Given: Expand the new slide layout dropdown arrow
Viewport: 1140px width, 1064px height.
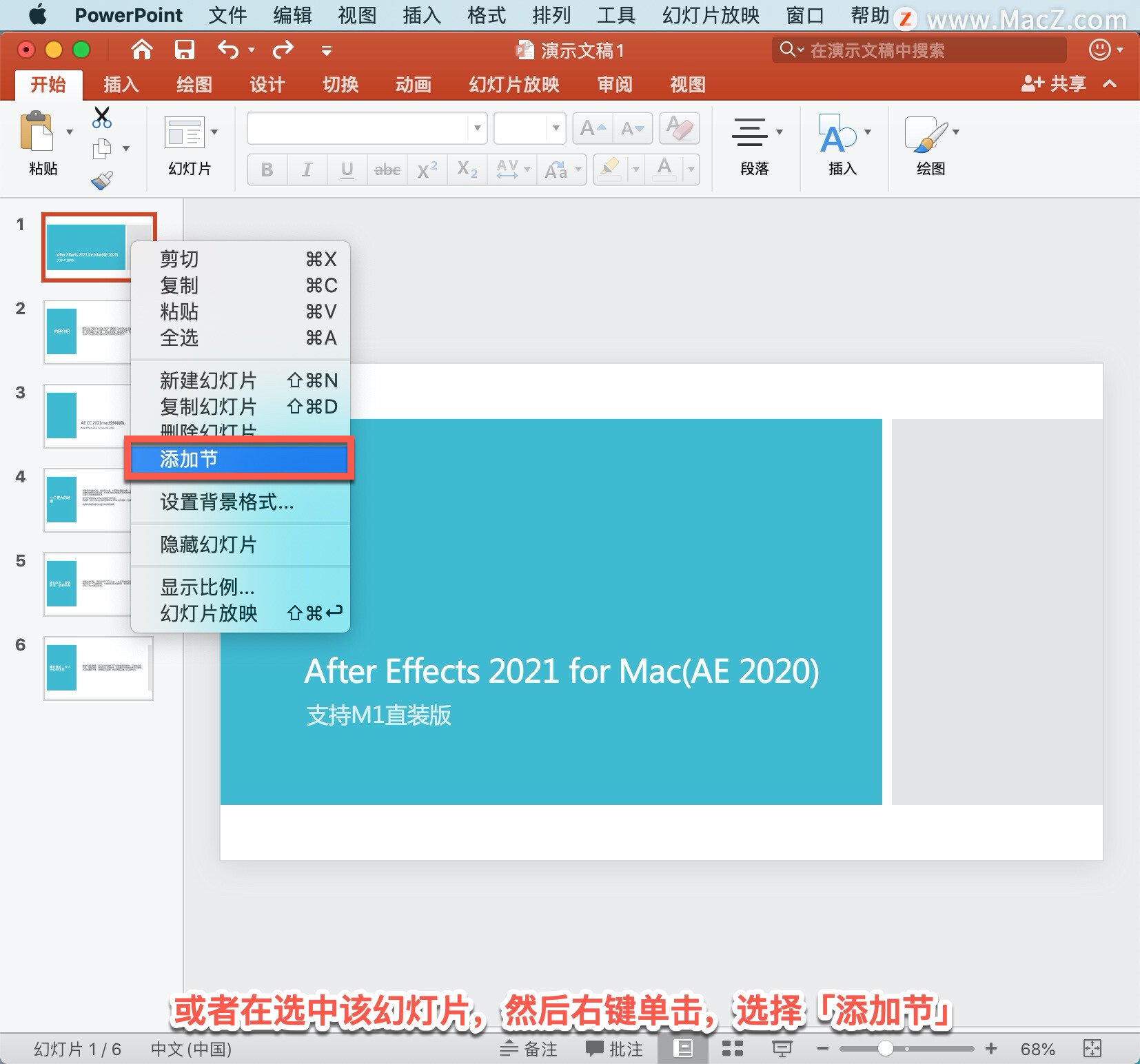Looking at the screenshot, I should click(x=214, y=132).
